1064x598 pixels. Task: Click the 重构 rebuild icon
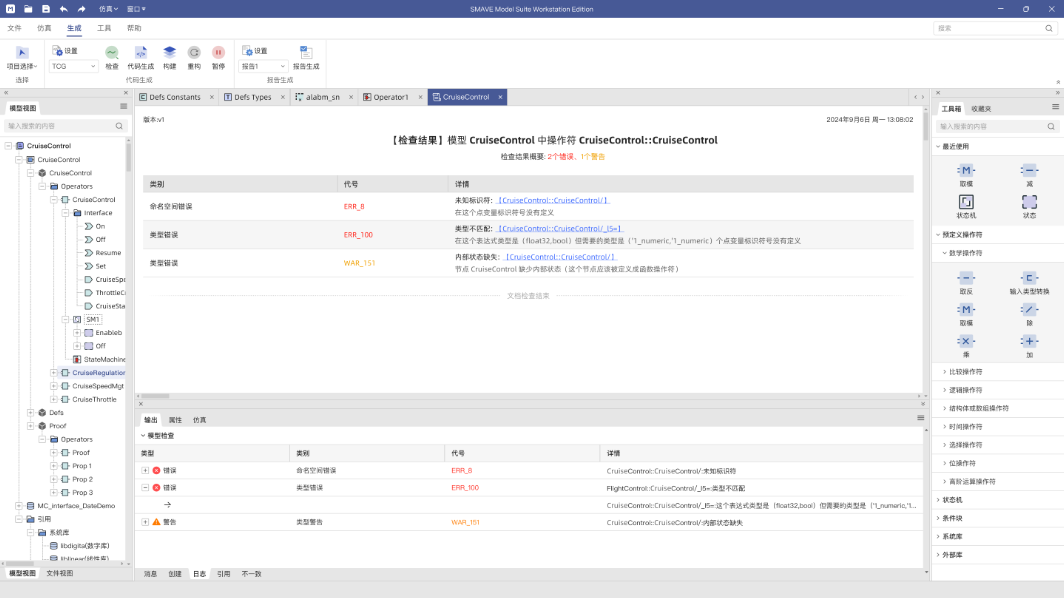click(194, 52)
